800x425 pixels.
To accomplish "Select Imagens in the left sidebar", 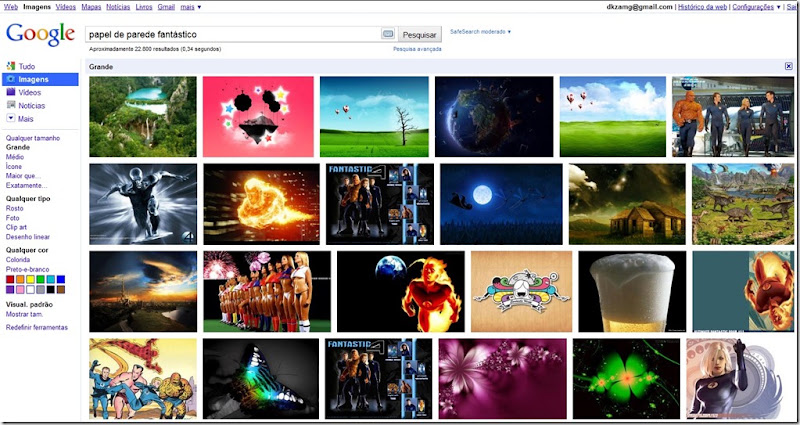I will (x=40, y=79).
